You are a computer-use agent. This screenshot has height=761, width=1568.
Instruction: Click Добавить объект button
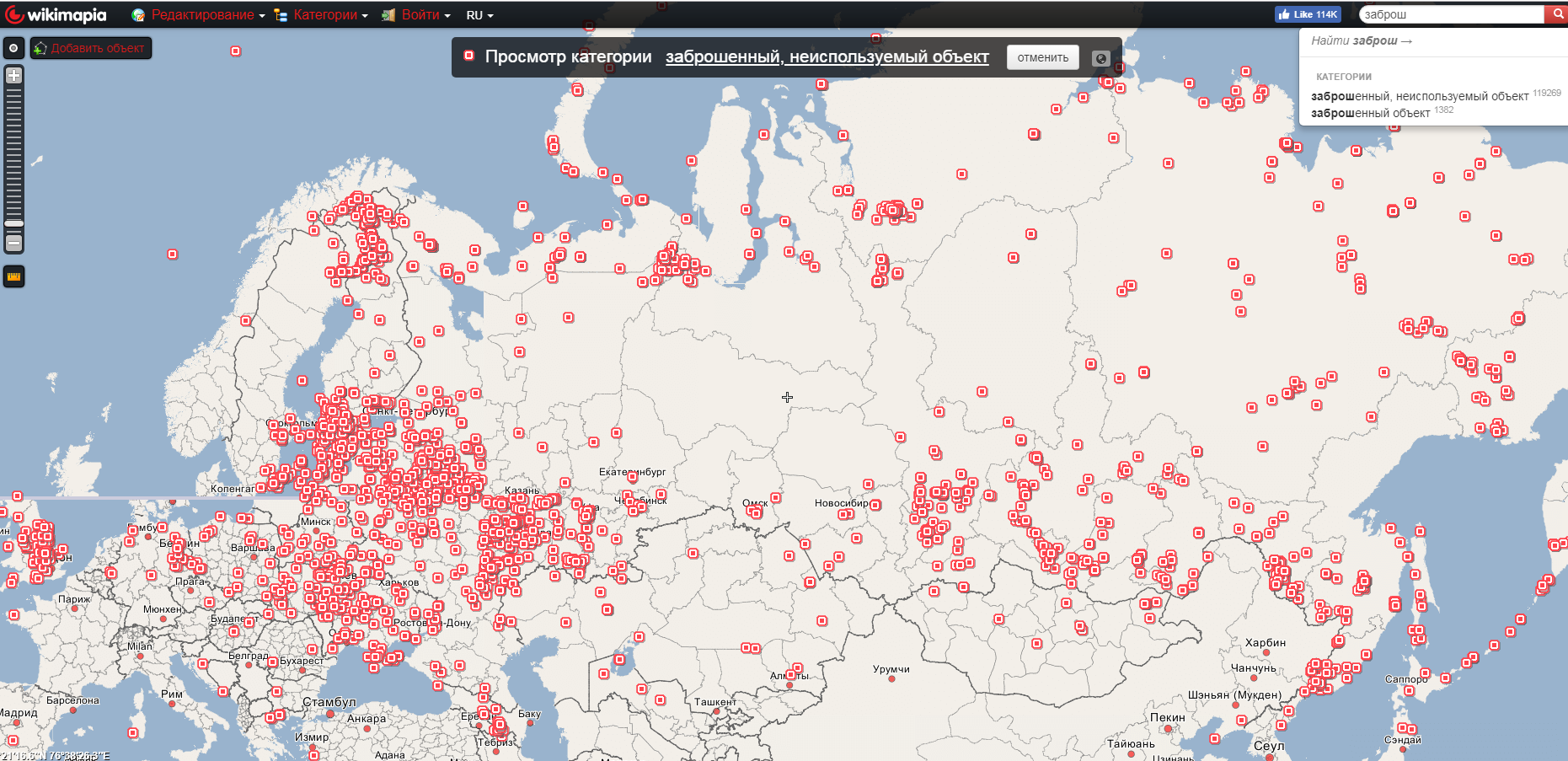(91, 48)
